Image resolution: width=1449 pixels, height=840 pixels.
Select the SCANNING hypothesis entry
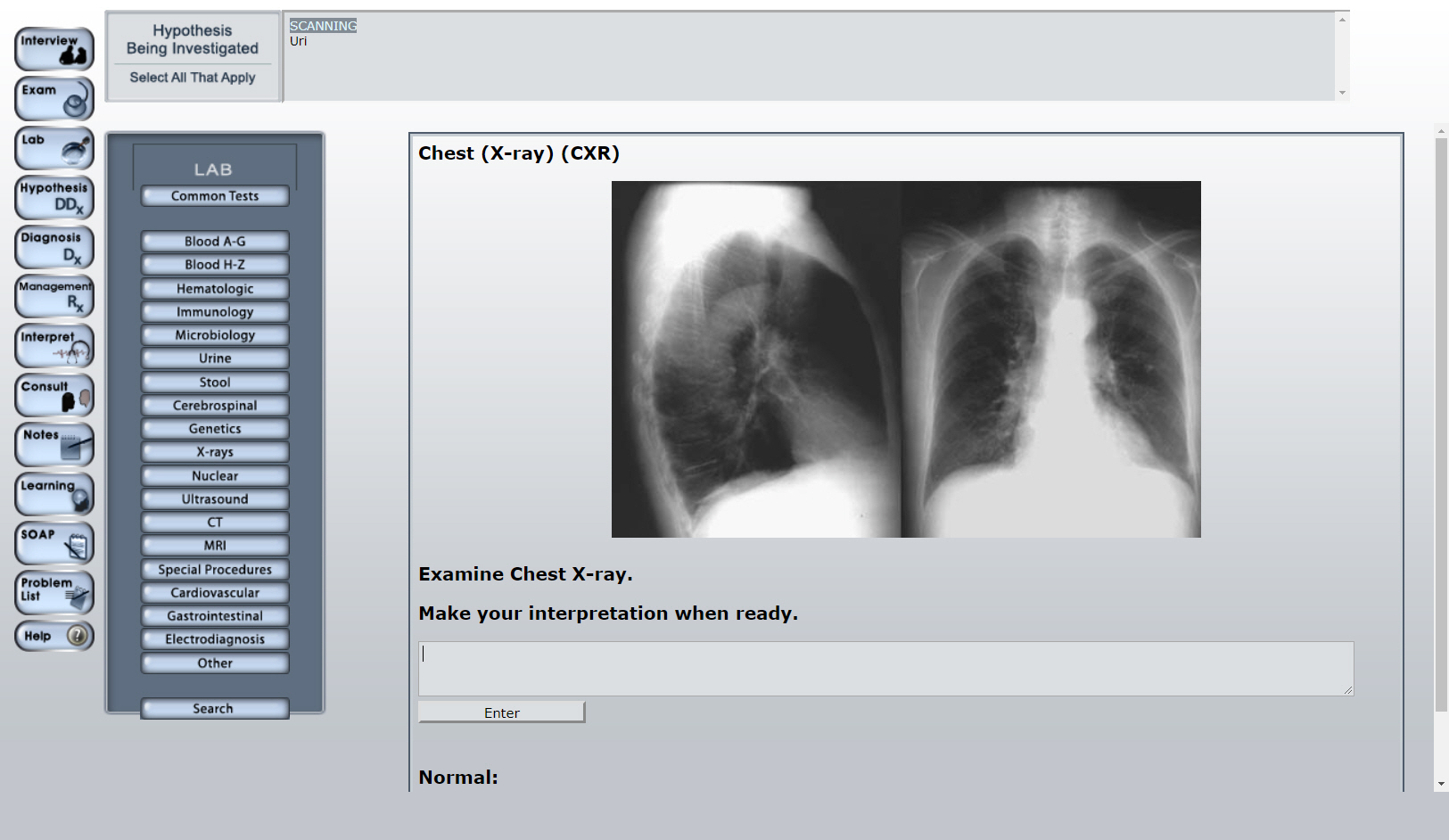323,26
